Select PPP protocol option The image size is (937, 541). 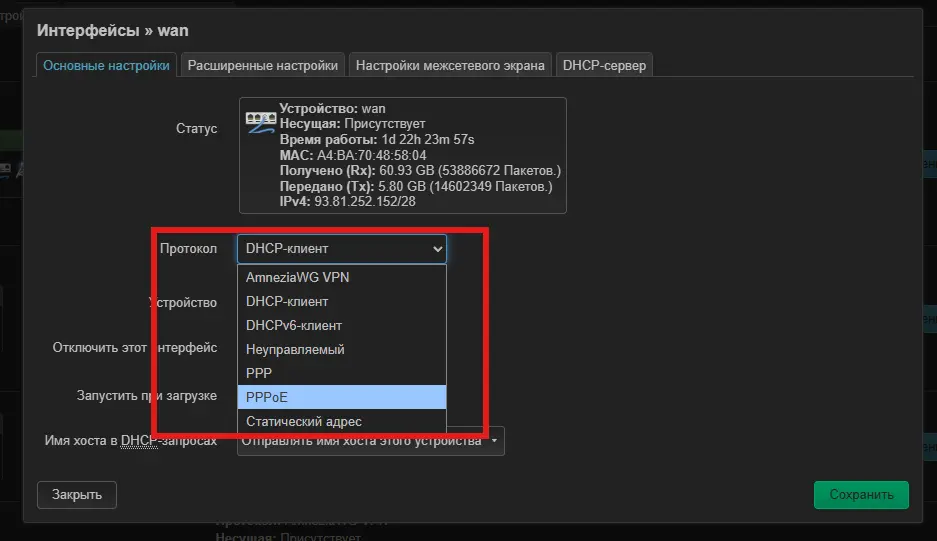(x=342, y=373)
